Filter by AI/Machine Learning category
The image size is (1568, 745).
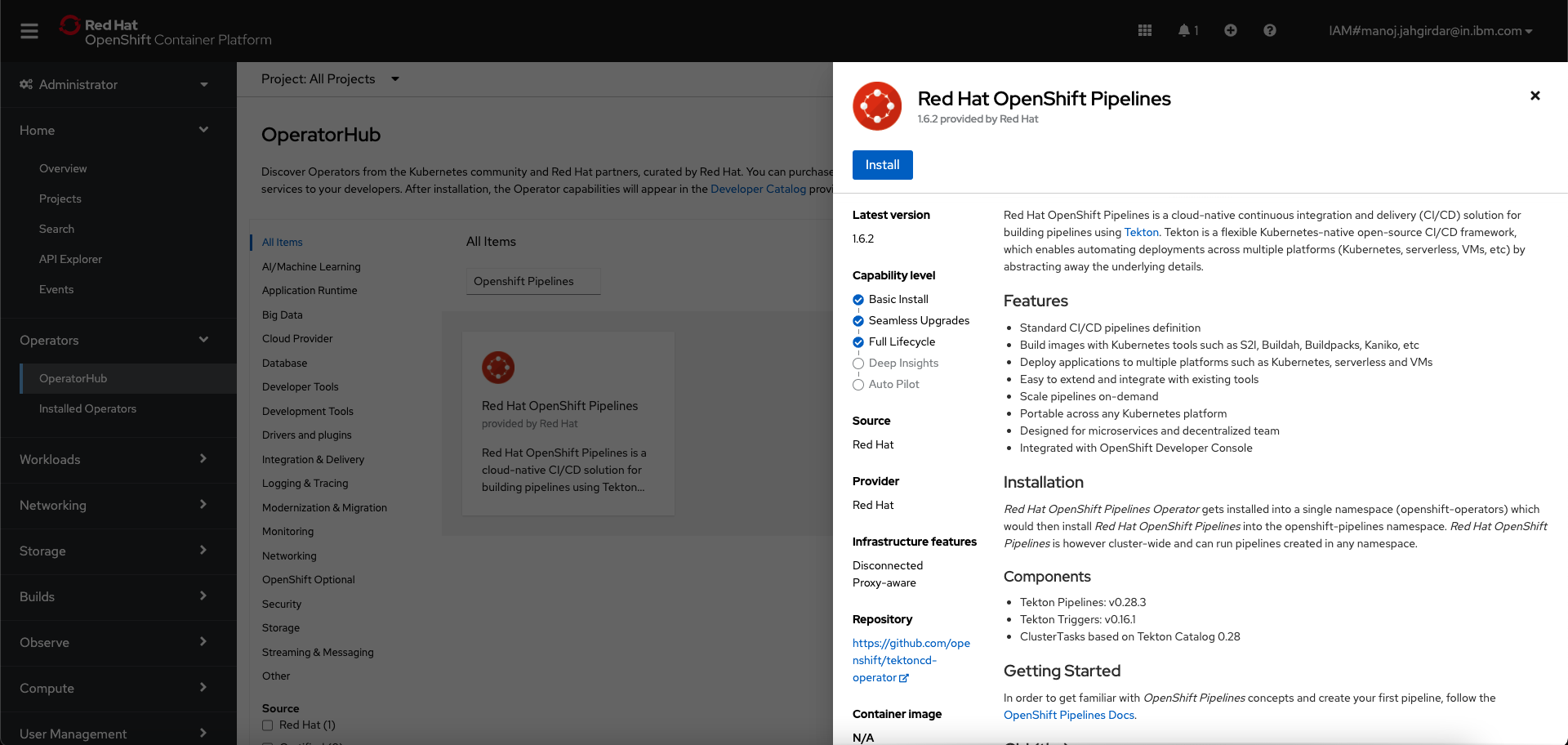point(311,266)
